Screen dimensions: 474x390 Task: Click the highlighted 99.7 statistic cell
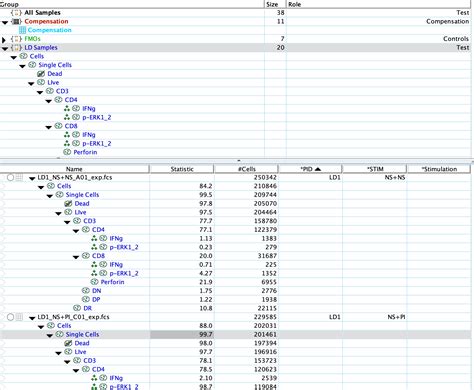point(182,334)
